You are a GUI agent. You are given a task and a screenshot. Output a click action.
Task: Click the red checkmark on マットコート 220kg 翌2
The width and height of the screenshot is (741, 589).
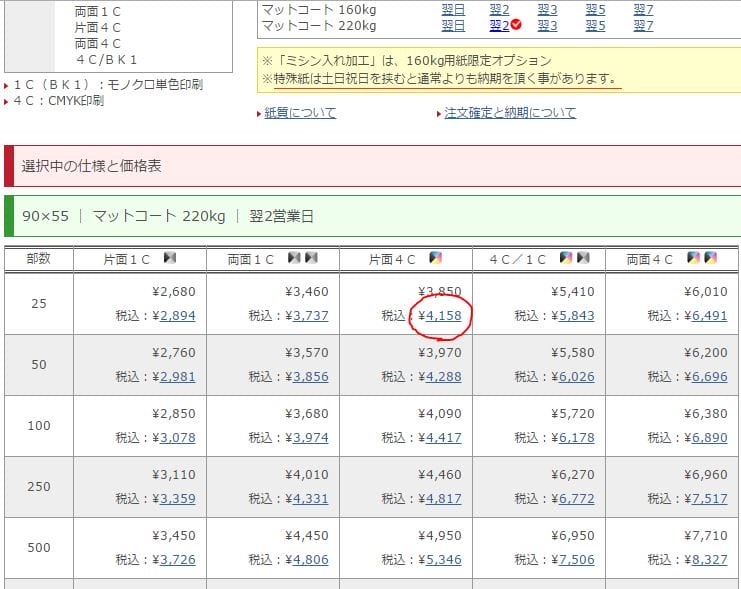pyautogui.click(x=516, y=25)
